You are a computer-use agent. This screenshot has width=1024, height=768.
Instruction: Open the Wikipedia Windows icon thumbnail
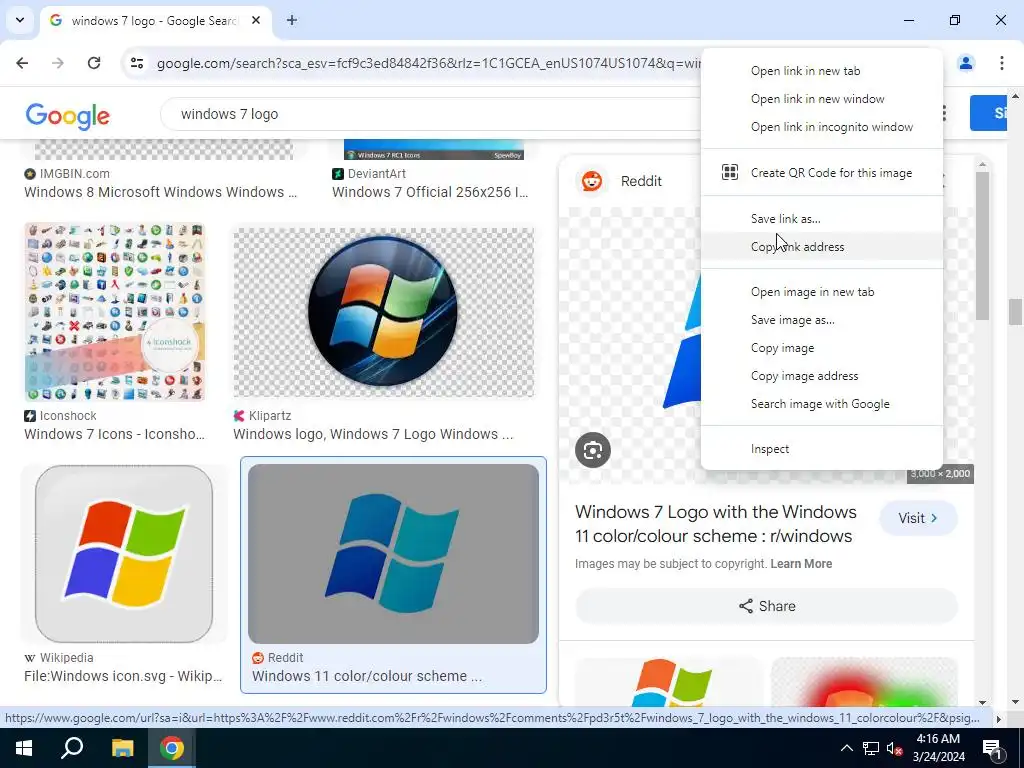124,554
